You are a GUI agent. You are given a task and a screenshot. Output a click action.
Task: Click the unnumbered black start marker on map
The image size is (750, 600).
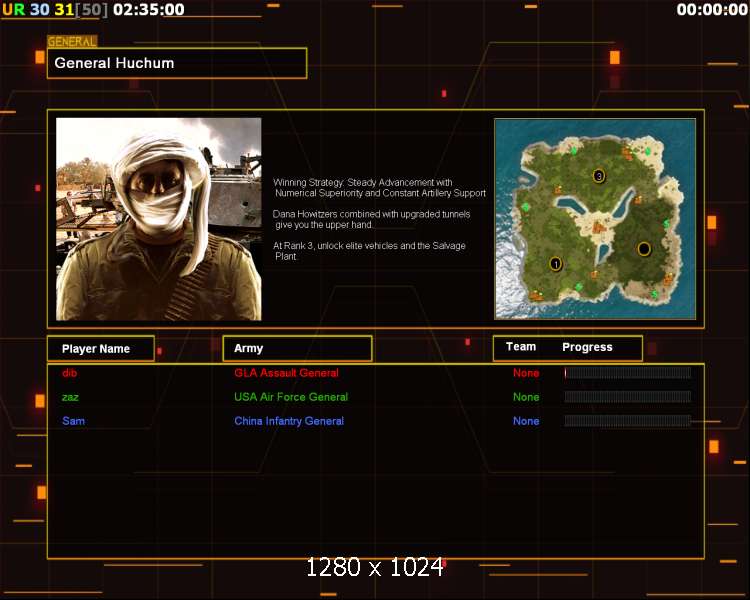point(644,248)
